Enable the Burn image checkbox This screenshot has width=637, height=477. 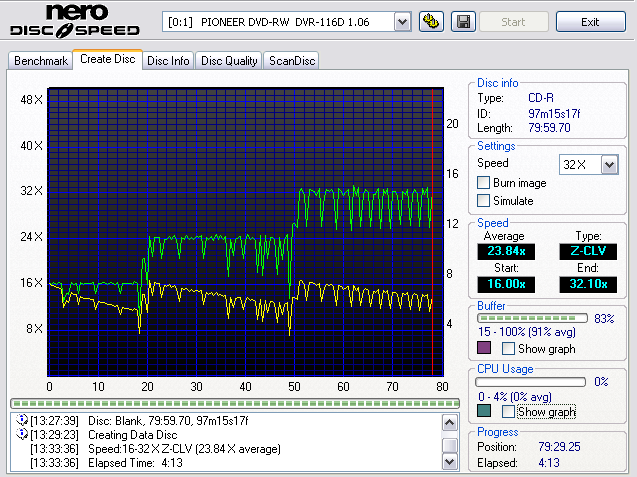(484, 183)
